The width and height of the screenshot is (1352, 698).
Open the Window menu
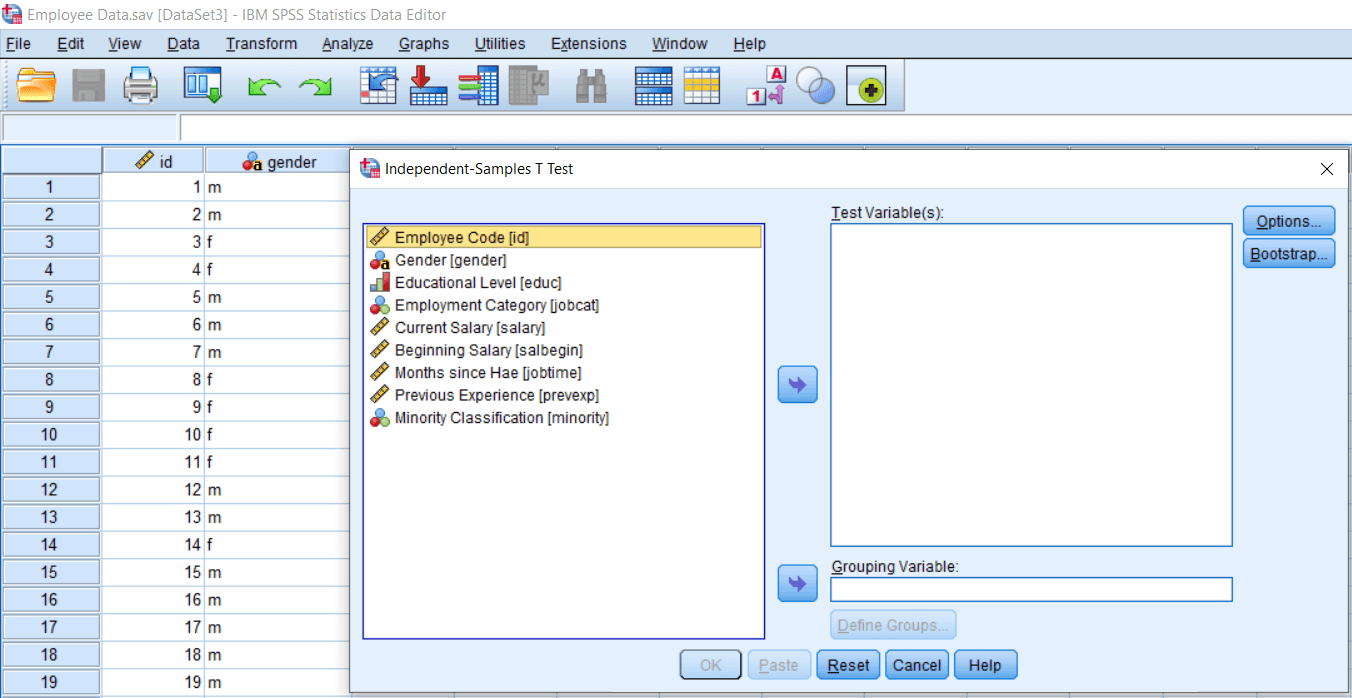[x=680, y=44]
